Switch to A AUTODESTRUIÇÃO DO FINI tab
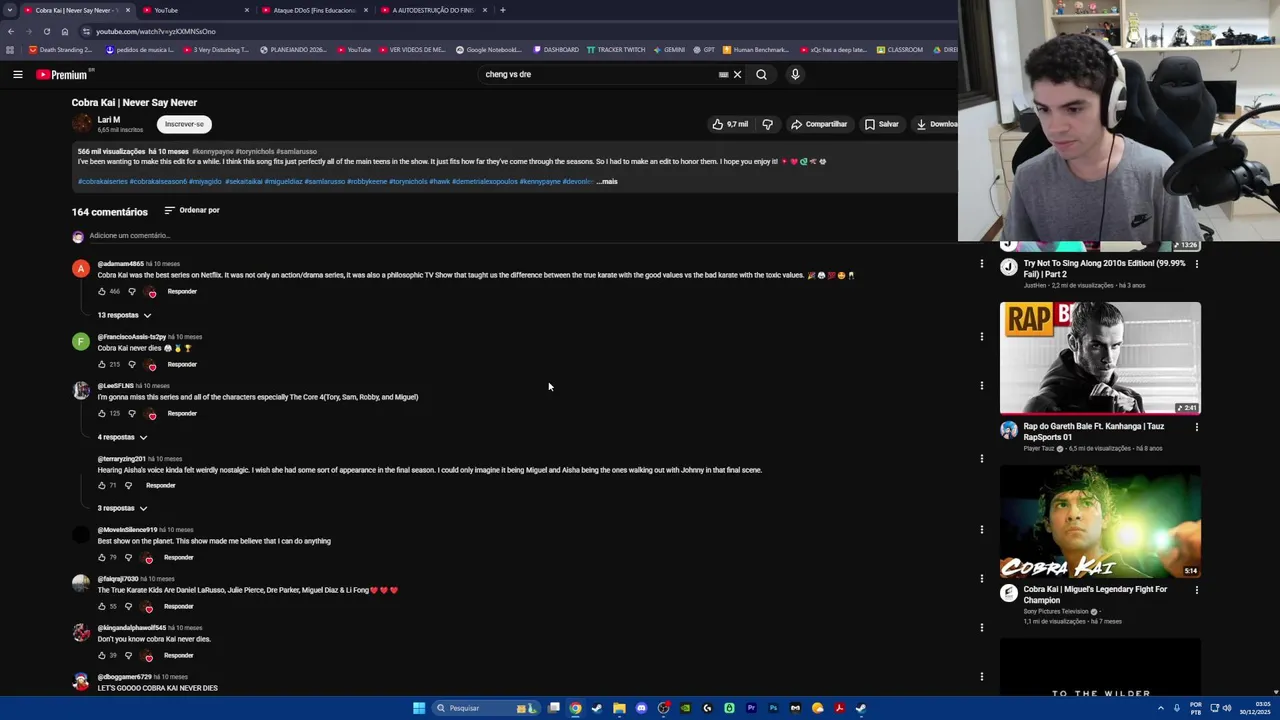 click(x=432, y=10)
